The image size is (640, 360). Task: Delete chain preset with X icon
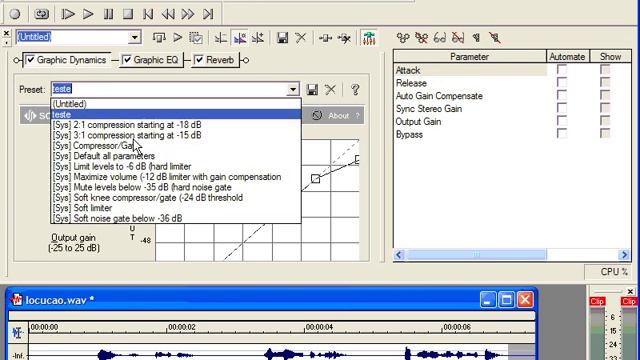click(x=301, y=38)
